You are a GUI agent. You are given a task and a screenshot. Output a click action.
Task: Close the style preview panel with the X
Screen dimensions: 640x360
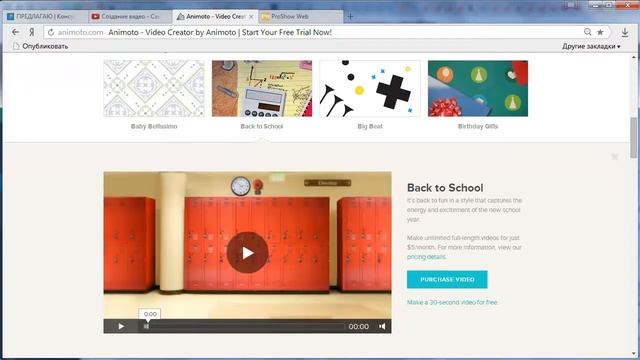pyautogui.click(x=615, y=157)
